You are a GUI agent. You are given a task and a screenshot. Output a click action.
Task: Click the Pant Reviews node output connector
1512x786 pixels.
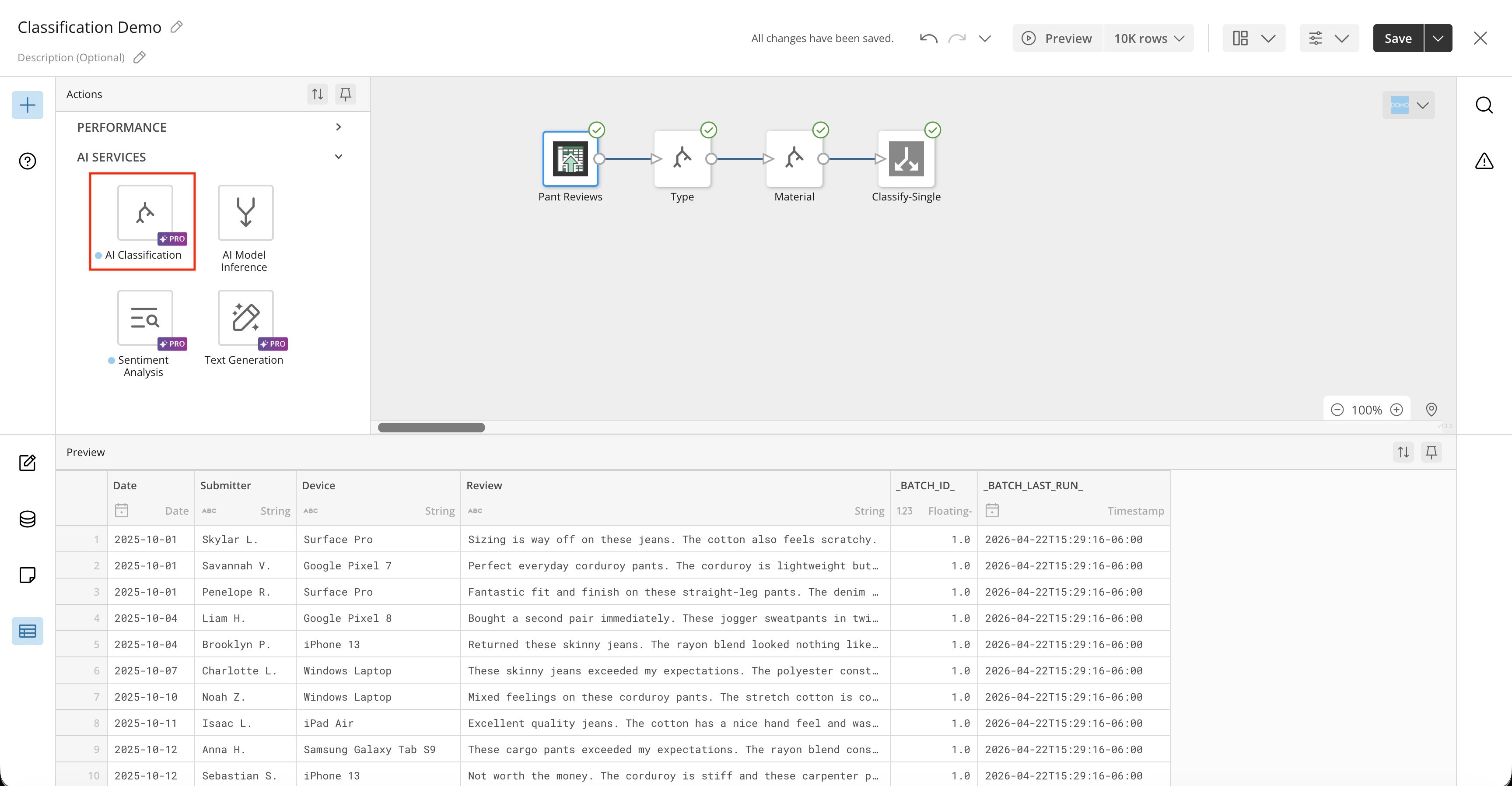[599, 158]
